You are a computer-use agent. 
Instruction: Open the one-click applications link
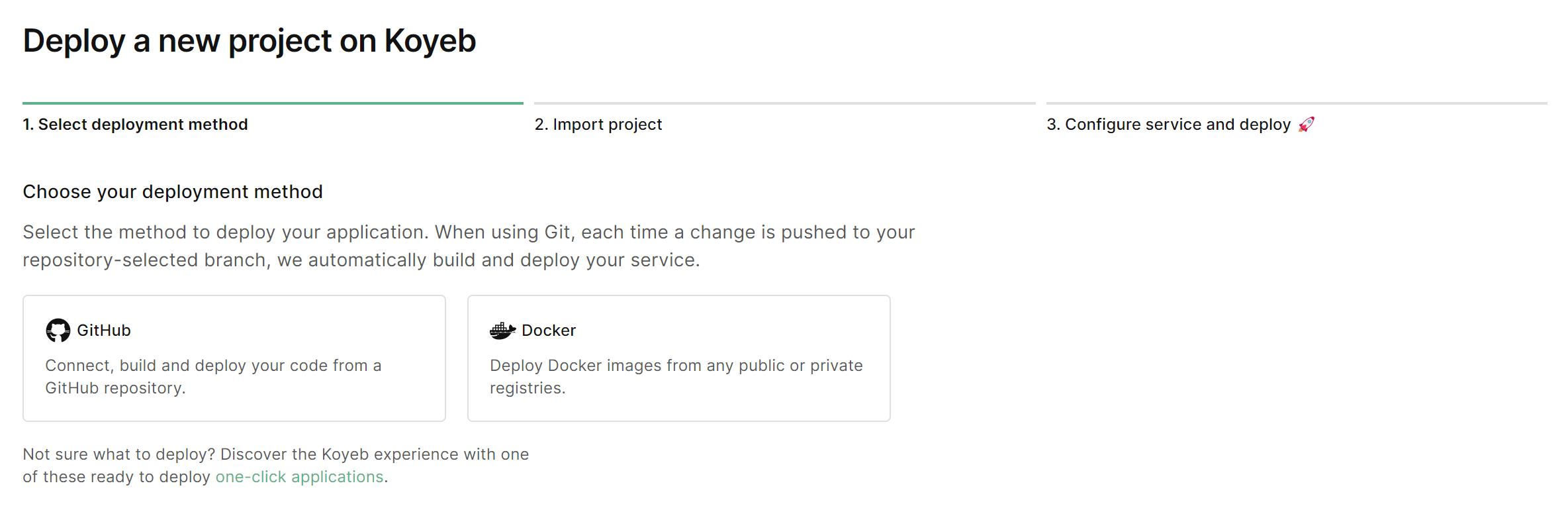tap(300, 477)
